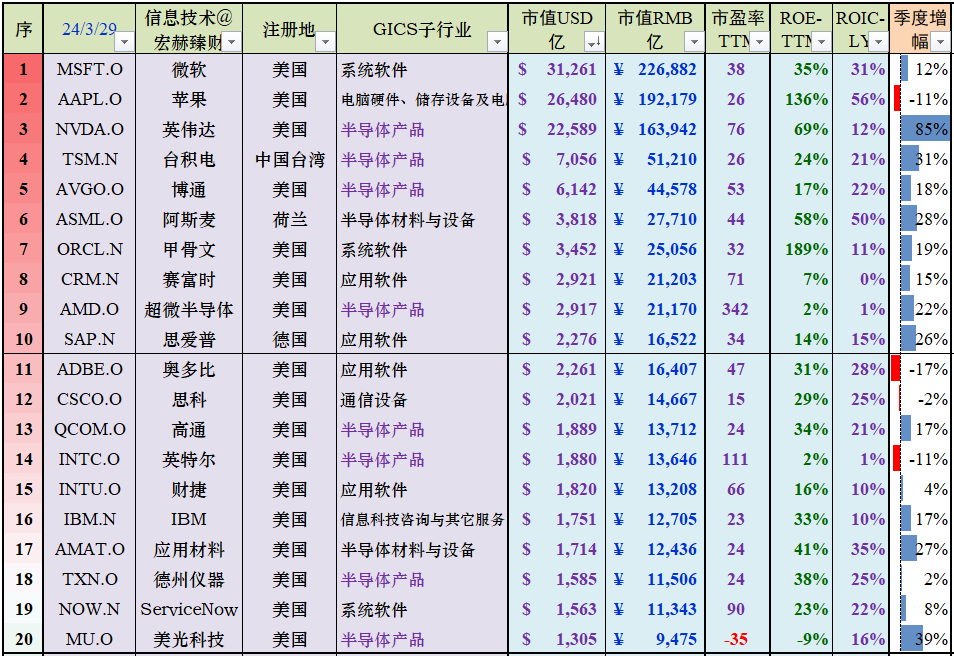Open filter dropdown on 信息技术@宏赫臻财 header
Image resolution: width=954 pixels, height=656 pixels.
(232, 42)
